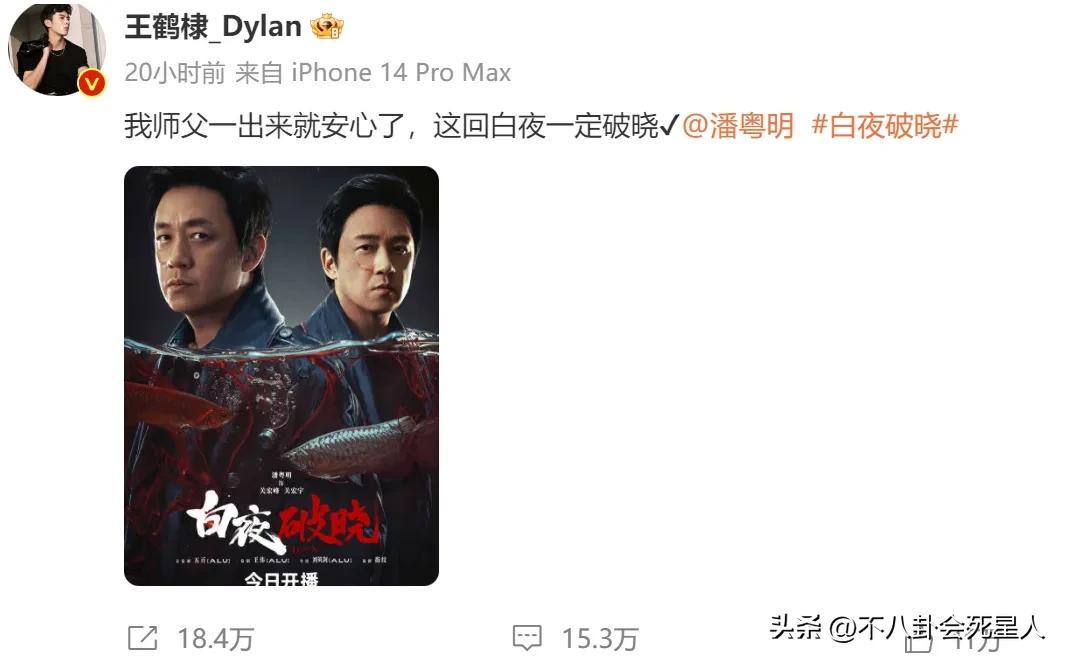Click the 来自 iPhone 14 Pro Max source

tap(373, 73)
